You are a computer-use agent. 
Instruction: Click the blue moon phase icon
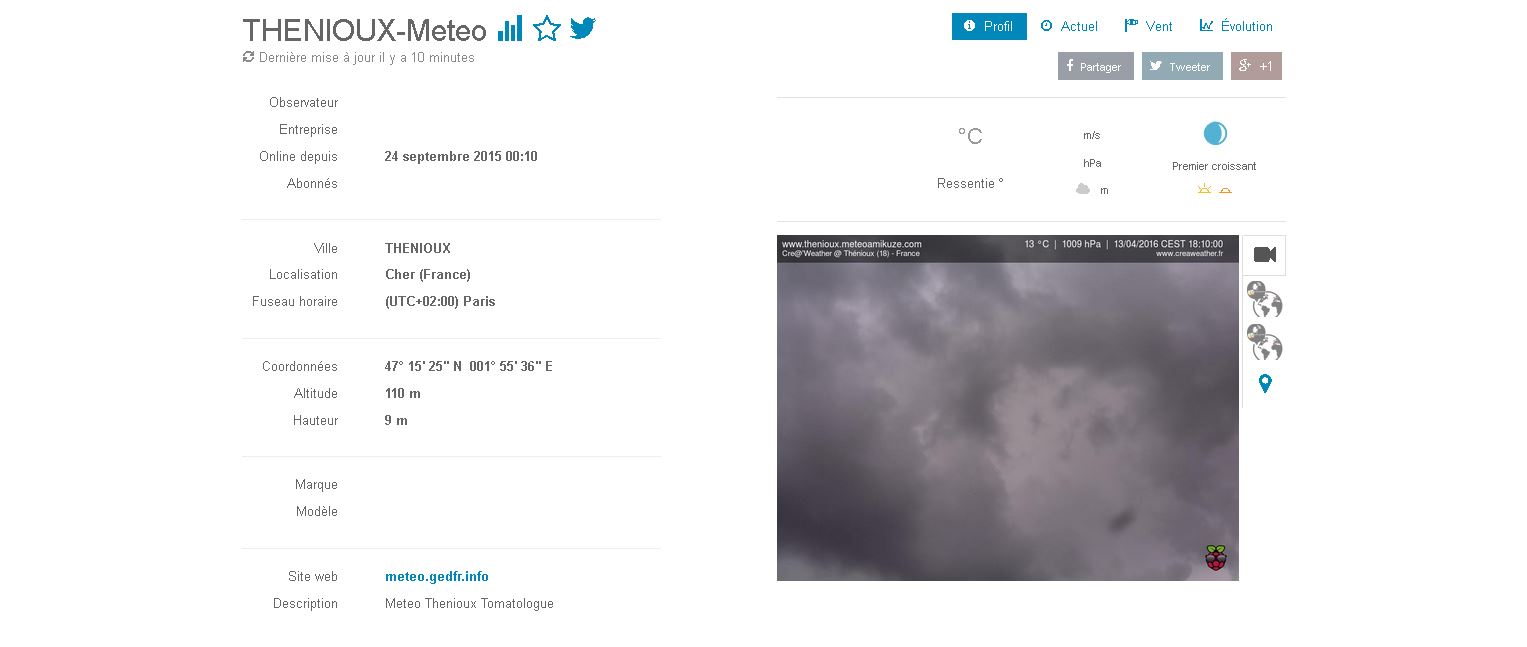click(x=1214, y=133)
